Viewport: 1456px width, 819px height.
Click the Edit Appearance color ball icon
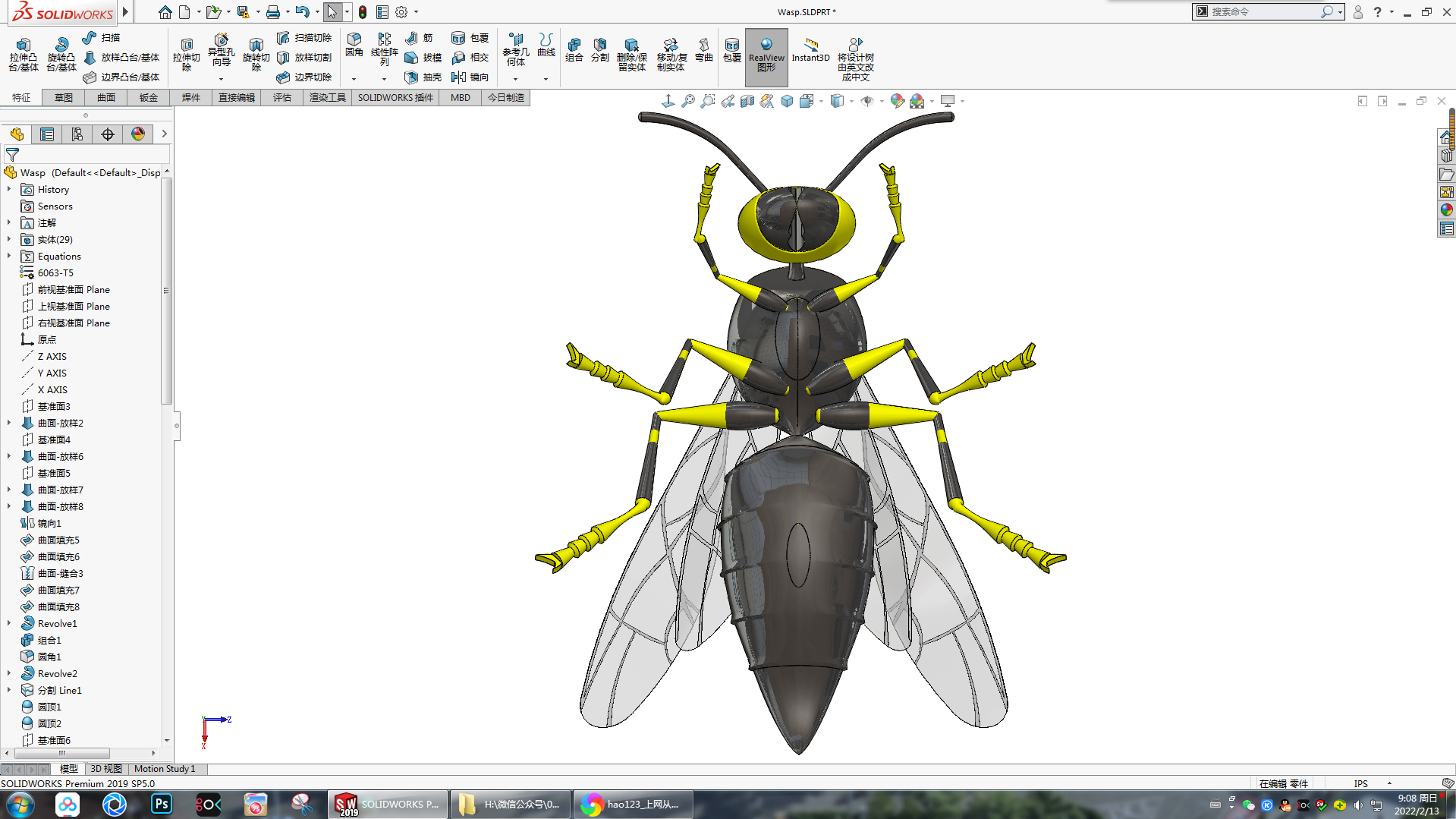[897, 101]
